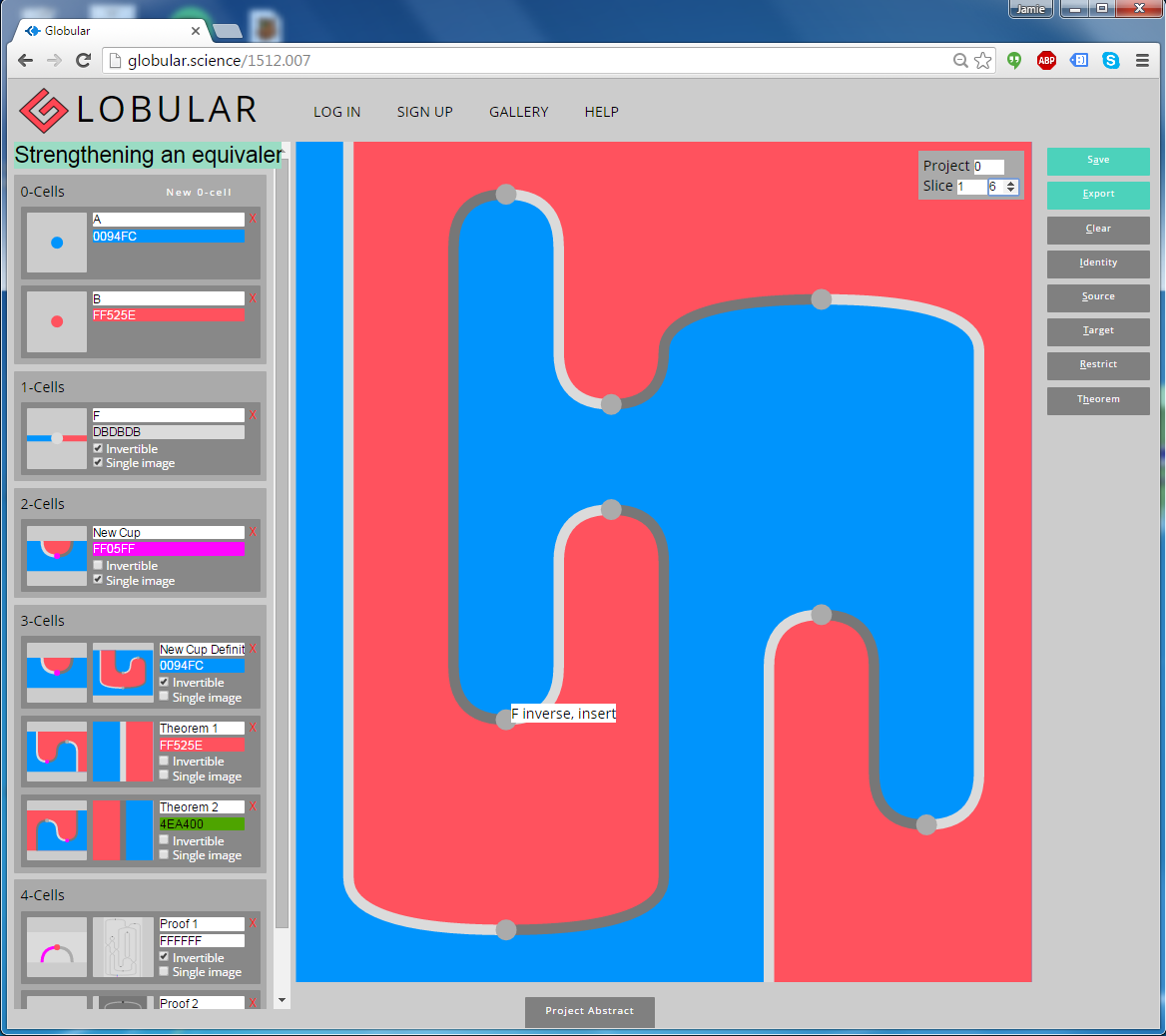Screen dimensions: 1166x1036
Task: Bookmark the page with the star icon
Action: point(983,61)
